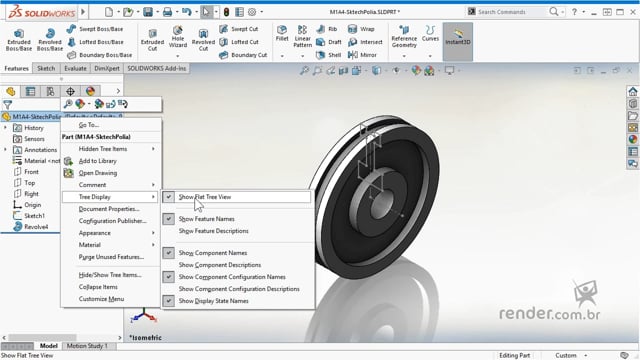The width and height of the screenshot is (640, 360).
Task: Open the DisplayManager appearance tab icon
Action: (90, 91)
